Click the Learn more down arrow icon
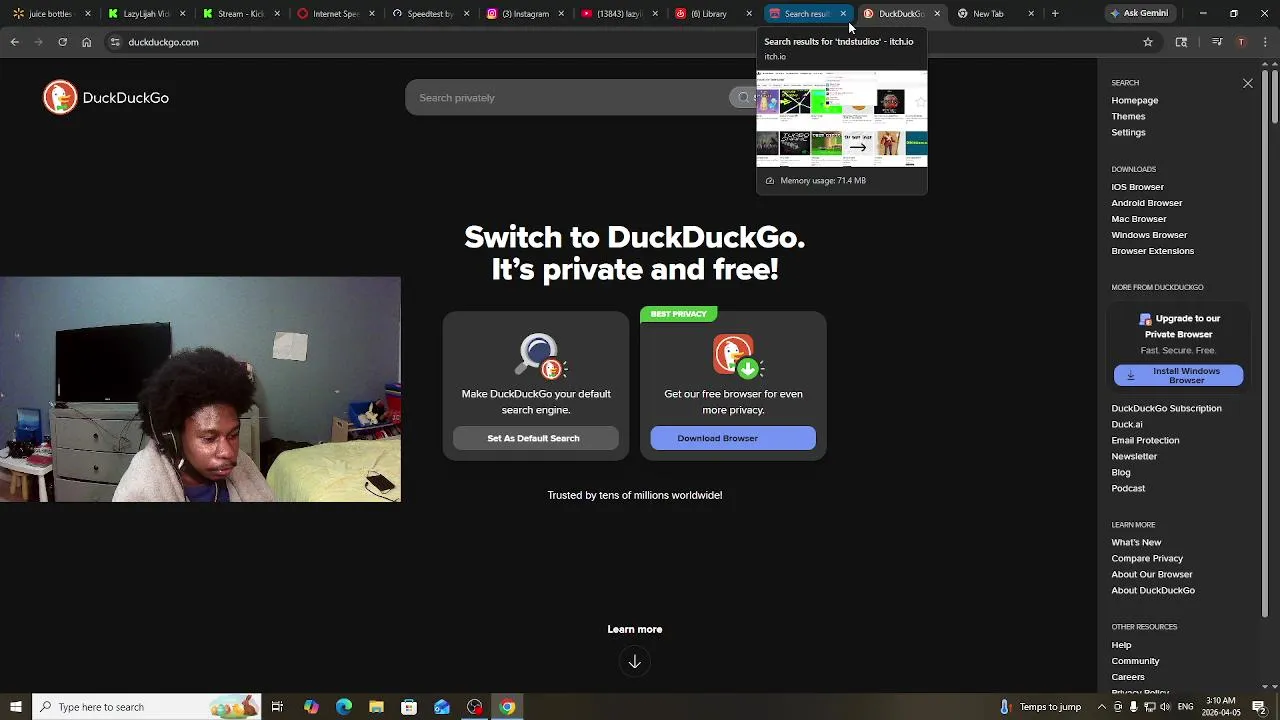Screen dimensions: 1280x720 (634, 661)
